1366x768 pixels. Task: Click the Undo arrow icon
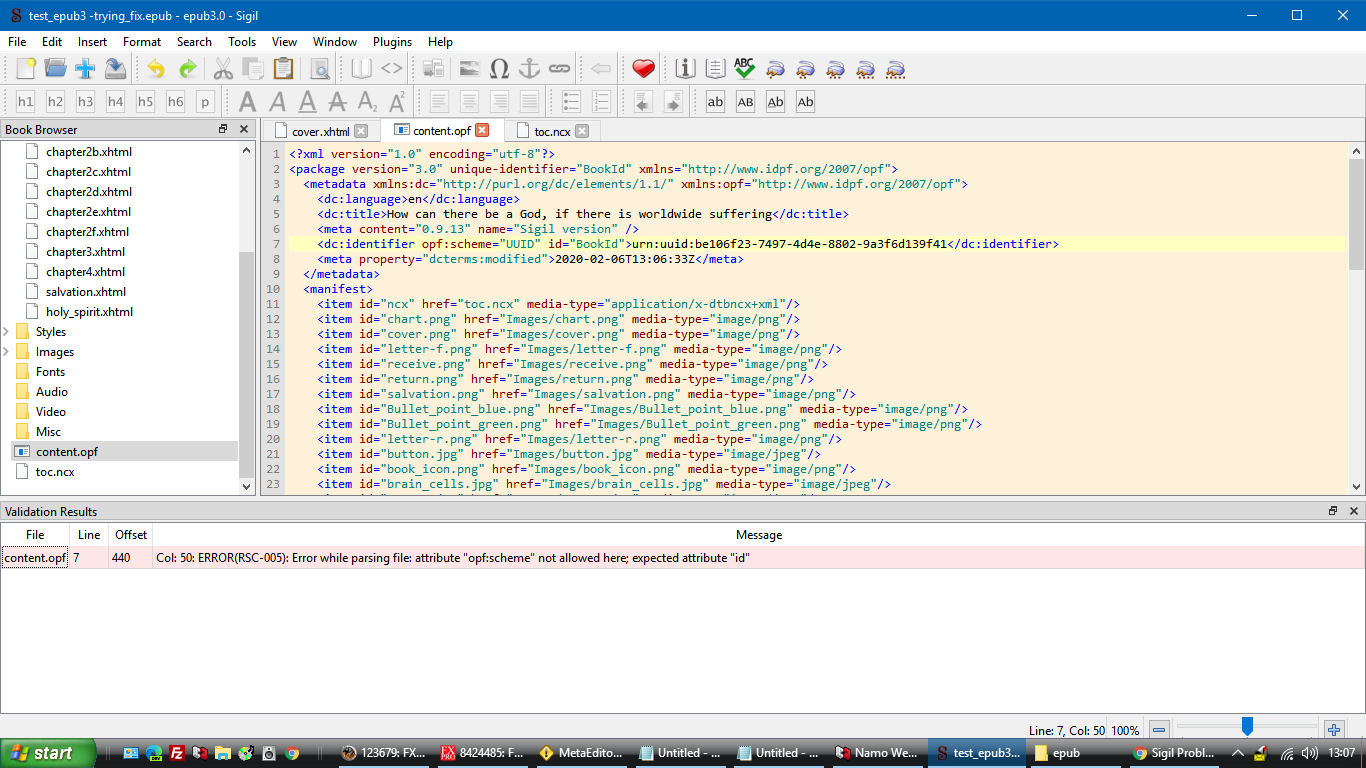(155, 69)
